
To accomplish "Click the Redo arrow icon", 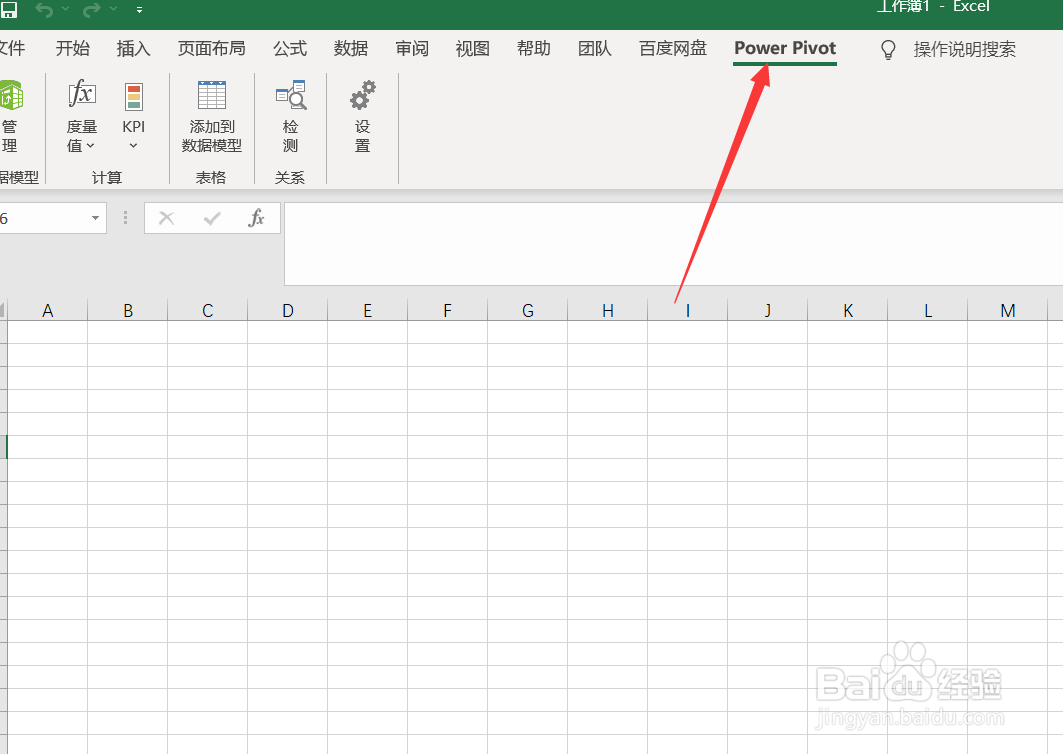I will [89, 10].
